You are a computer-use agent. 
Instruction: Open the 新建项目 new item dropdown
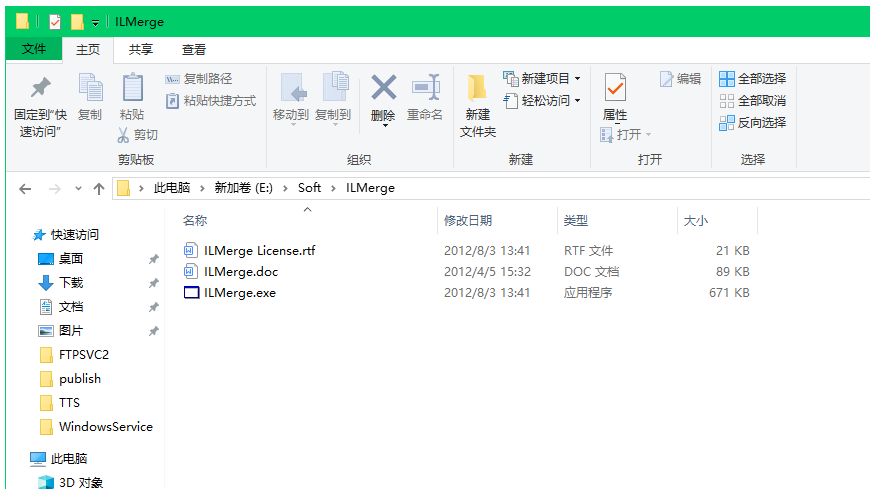click(542, 79)
